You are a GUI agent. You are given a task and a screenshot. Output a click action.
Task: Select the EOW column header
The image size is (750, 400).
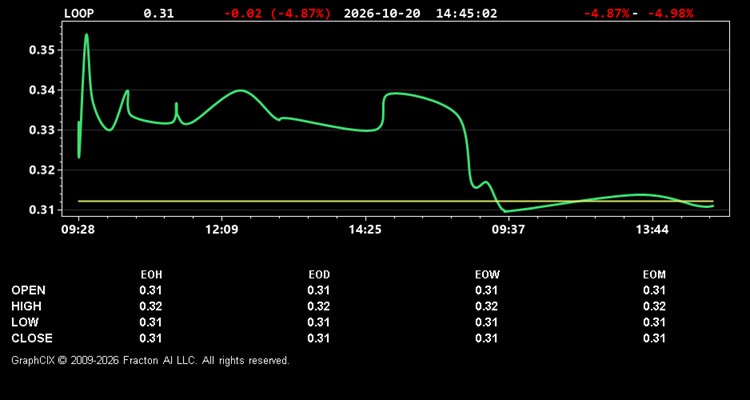[x=487, y=275]
